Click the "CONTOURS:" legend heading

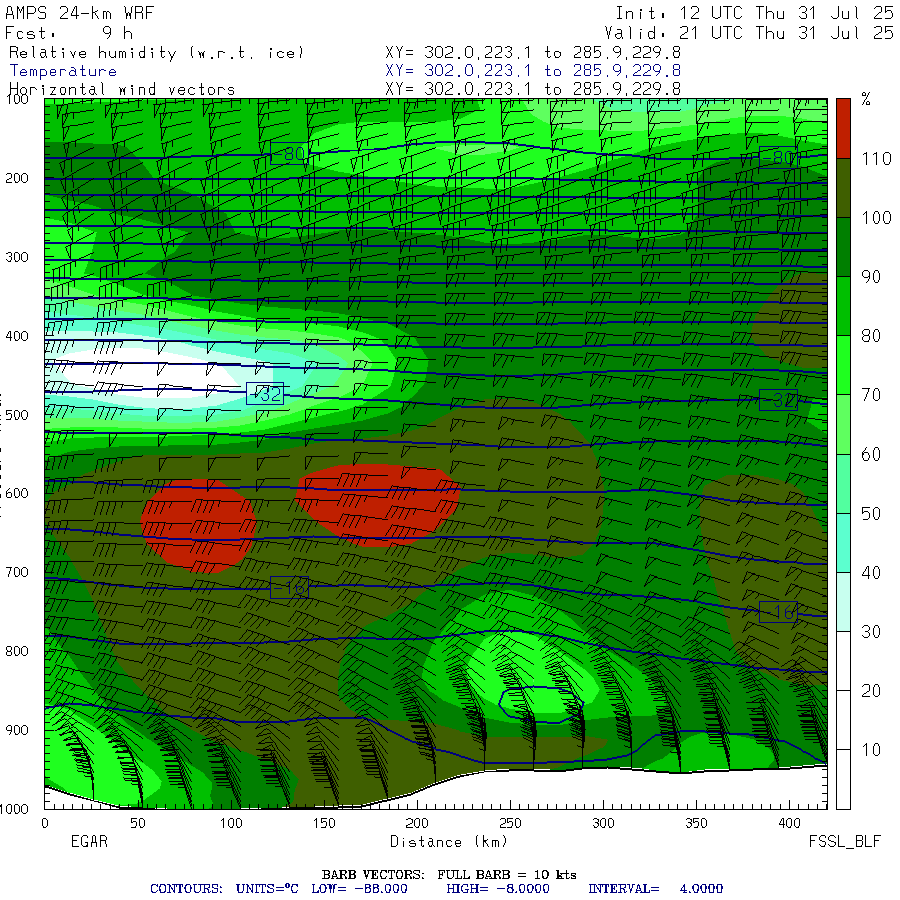pyautogui.click(x=187, y=889)
